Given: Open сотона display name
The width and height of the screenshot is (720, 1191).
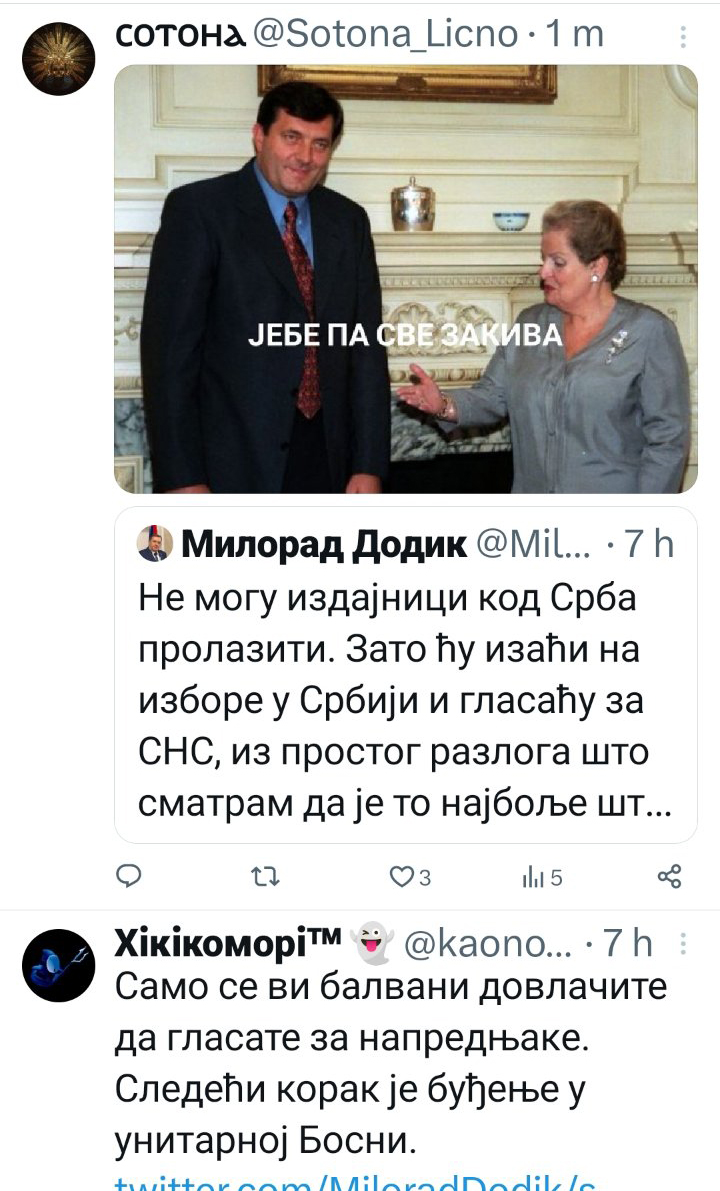Looking at the screenshot, I should (x=180, y=35).
